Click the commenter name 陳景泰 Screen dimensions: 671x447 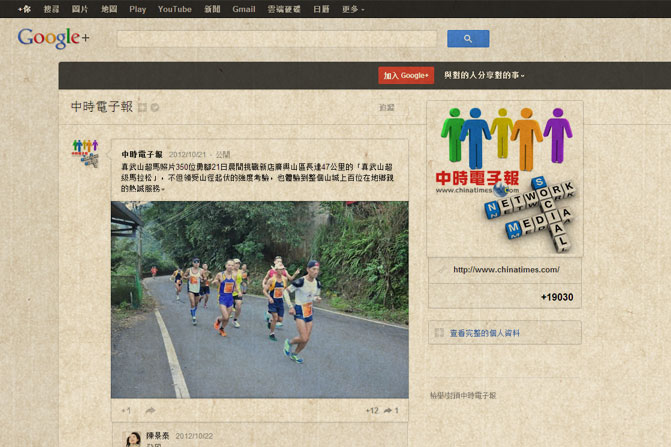pos(157,435)
